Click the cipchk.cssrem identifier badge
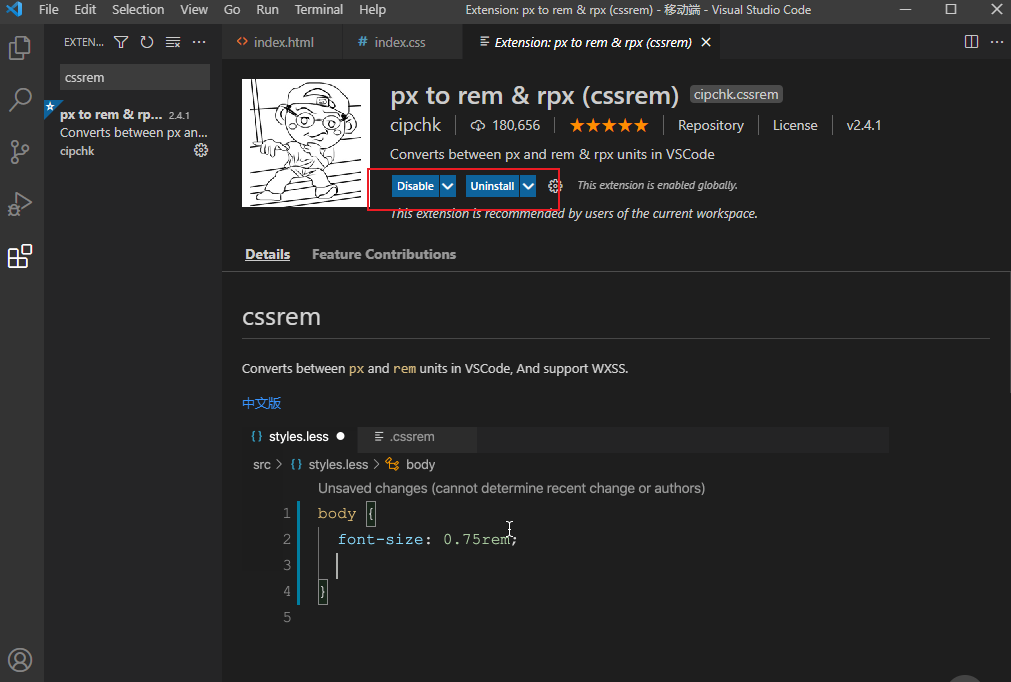 click(736, 94)
